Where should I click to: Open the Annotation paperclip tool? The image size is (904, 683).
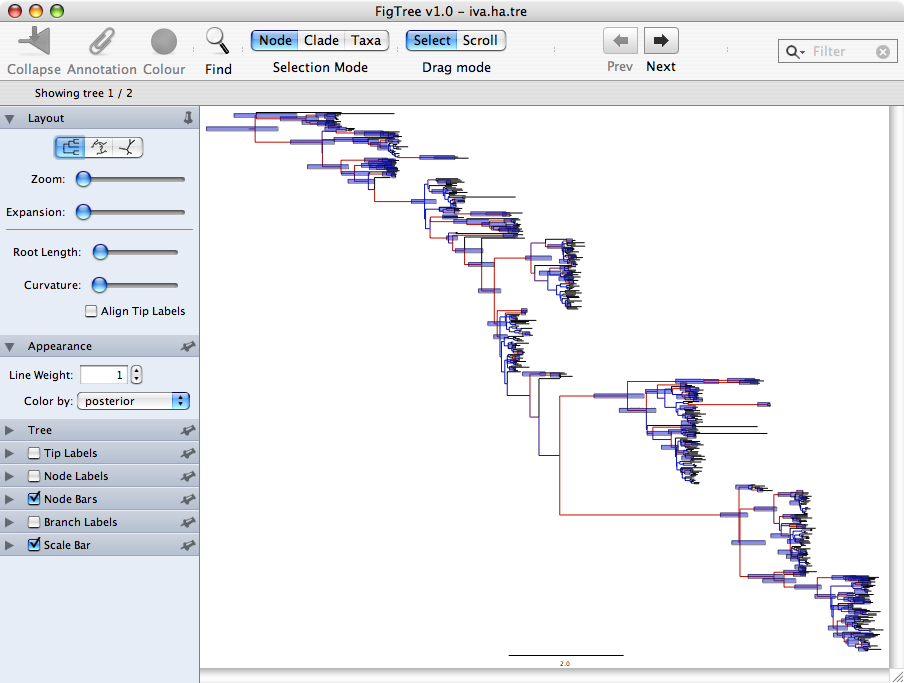coord(101,43)
